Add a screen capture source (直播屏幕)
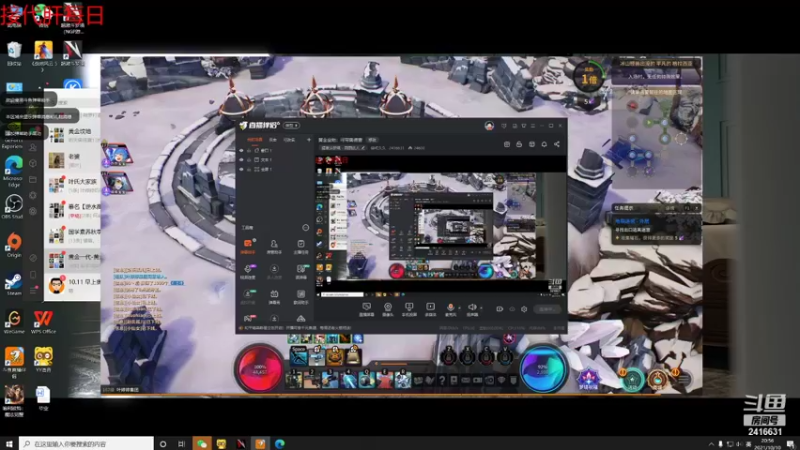This screenshot has width=800, height=450. [366, 309]
